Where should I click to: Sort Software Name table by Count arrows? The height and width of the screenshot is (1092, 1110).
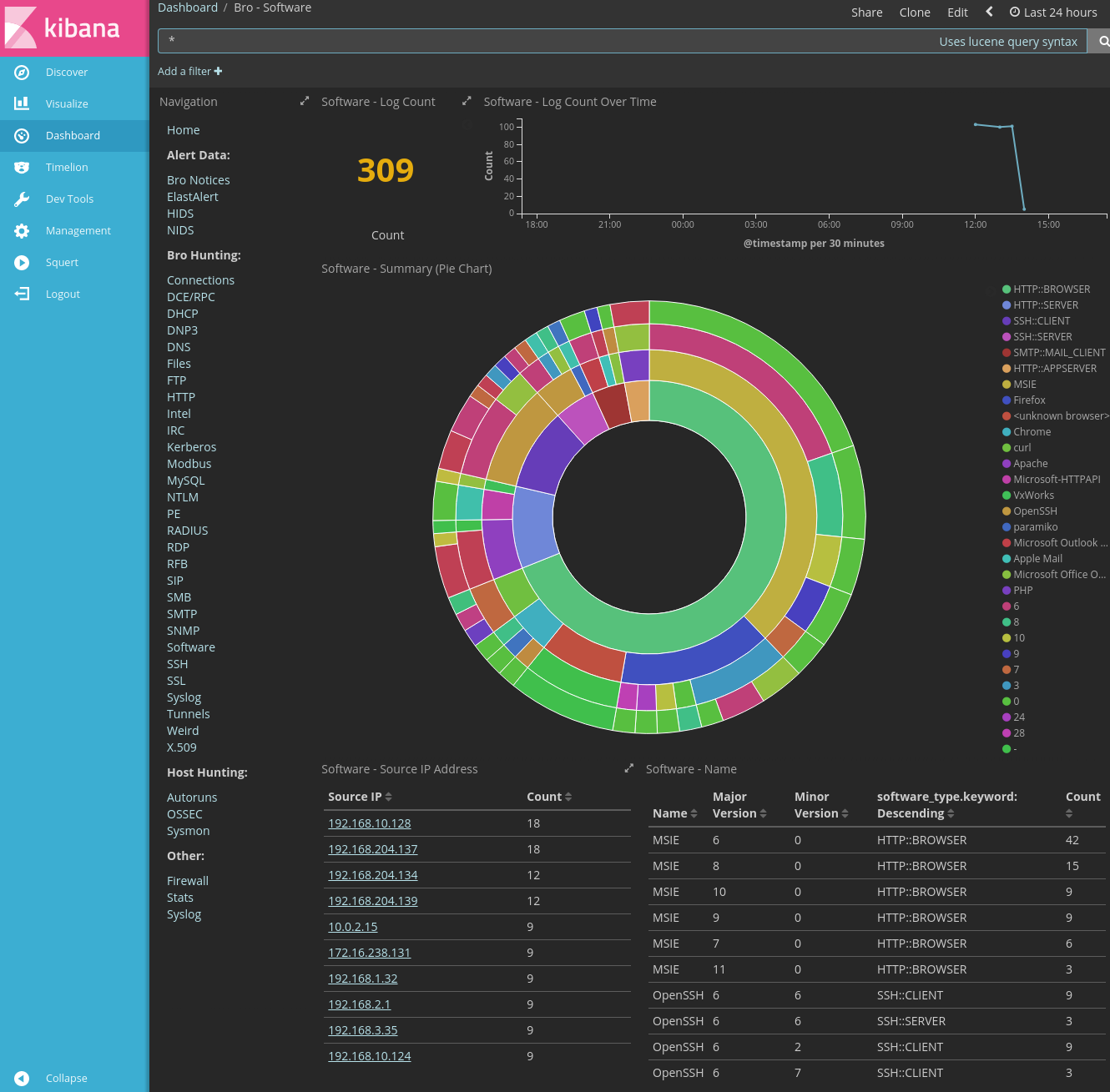[1069, 813]
